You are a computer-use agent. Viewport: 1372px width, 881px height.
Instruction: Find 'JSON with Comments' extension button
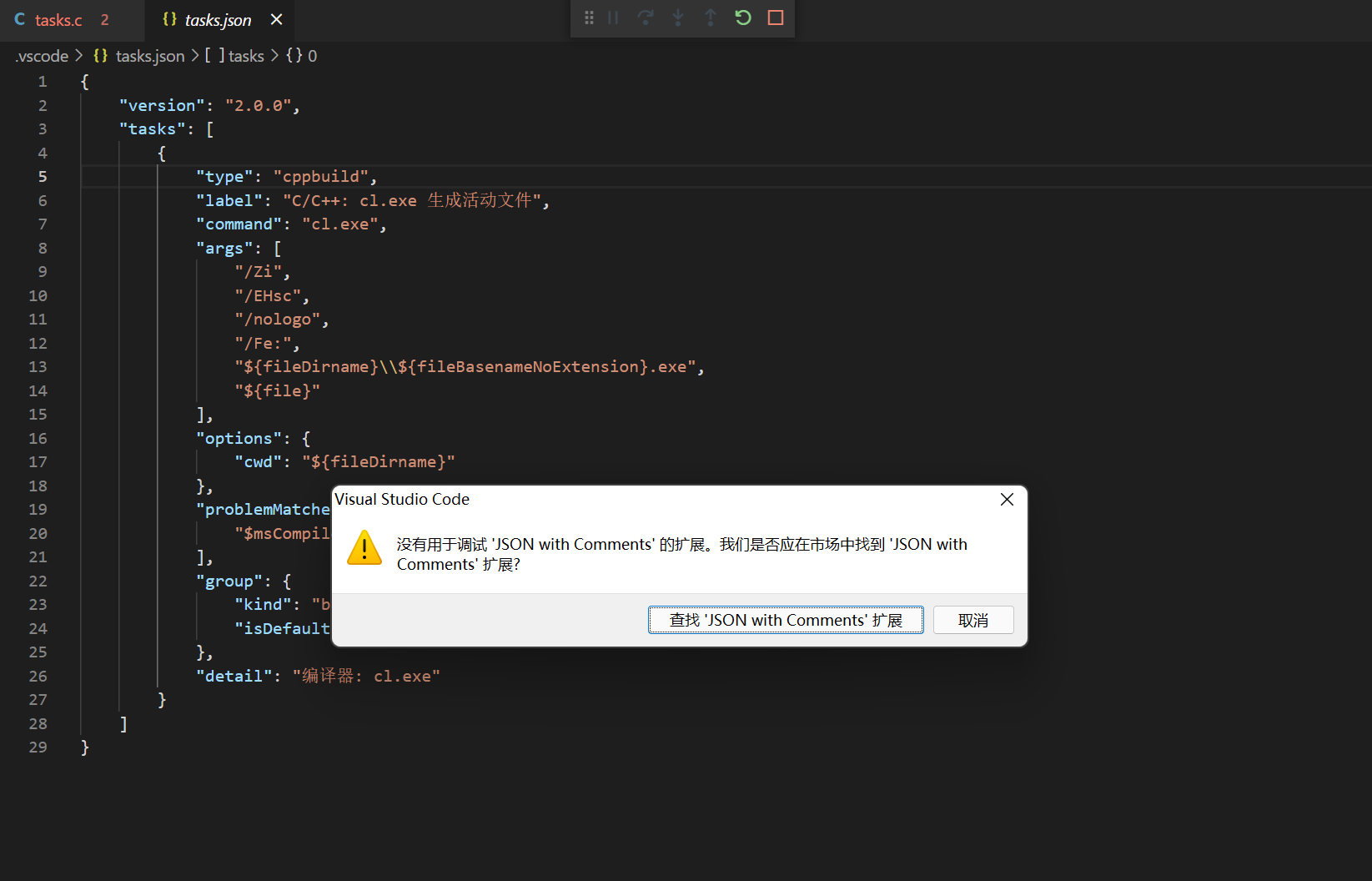[786, 620]
